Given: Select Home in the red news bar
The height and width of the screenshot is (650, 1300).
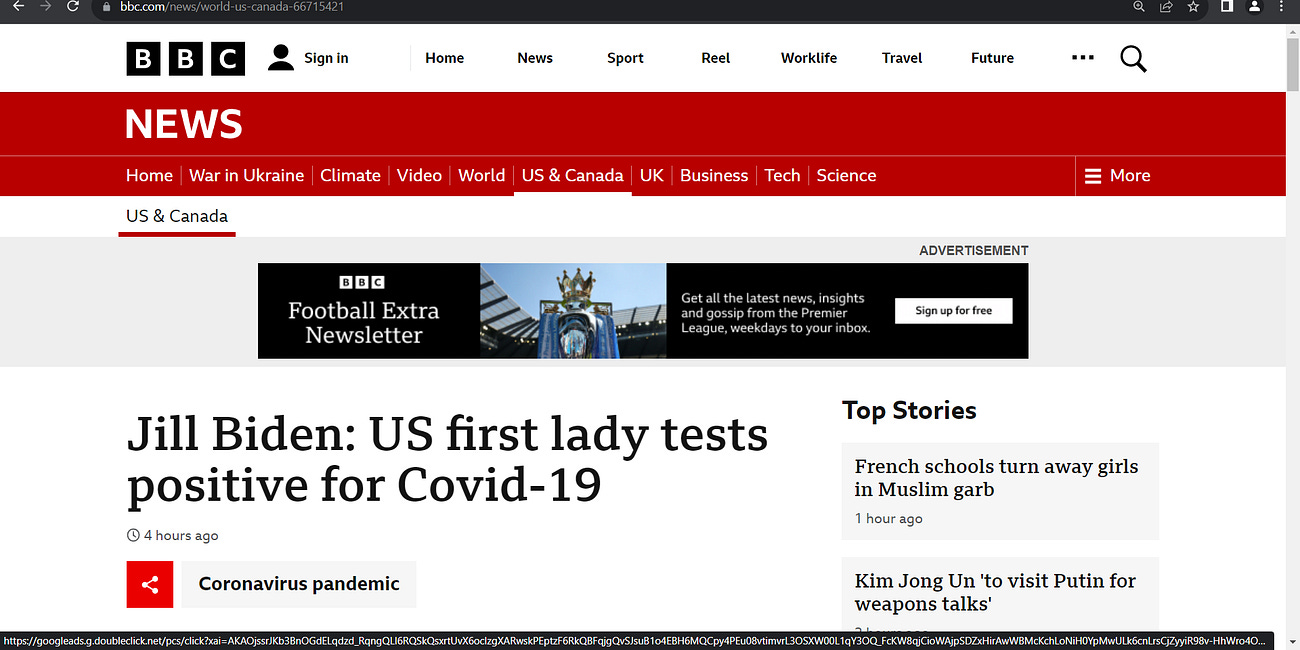Looking at the screenshot, I should point(149,175).
